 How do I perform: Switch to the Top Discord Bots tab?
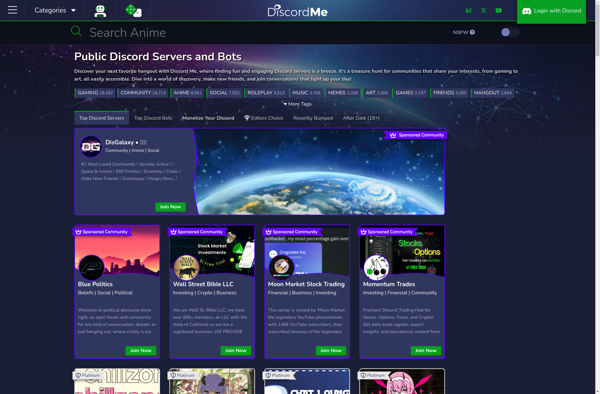click(x=153, y=118)
